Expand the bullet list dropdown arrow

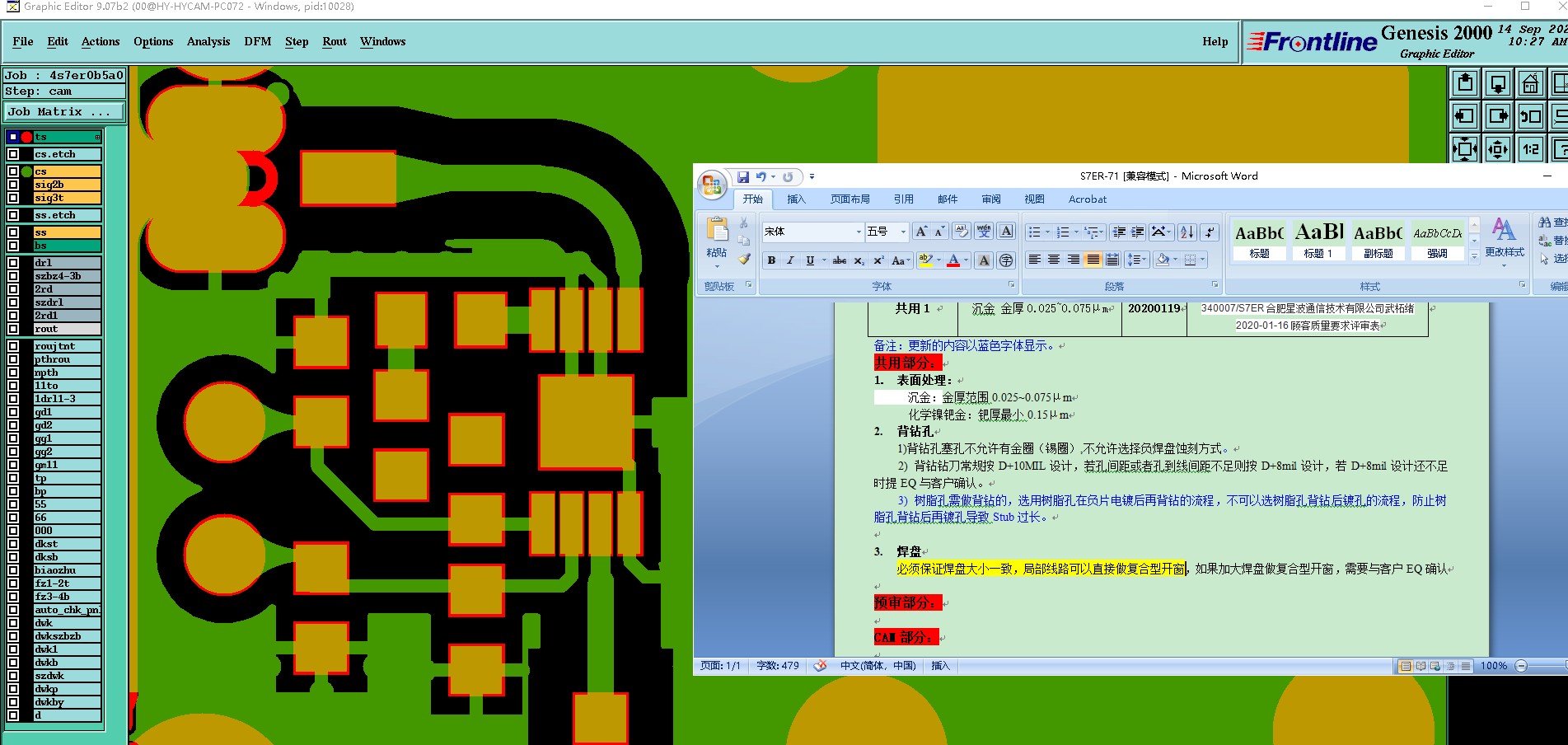[x=1047, y=232]
